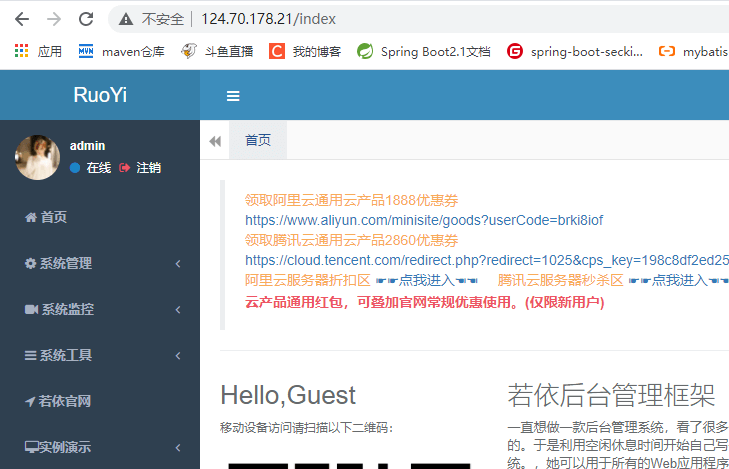Click the not-secure warning triangle icon
This screenshot has height=469, width=729.
coord(126,19)
